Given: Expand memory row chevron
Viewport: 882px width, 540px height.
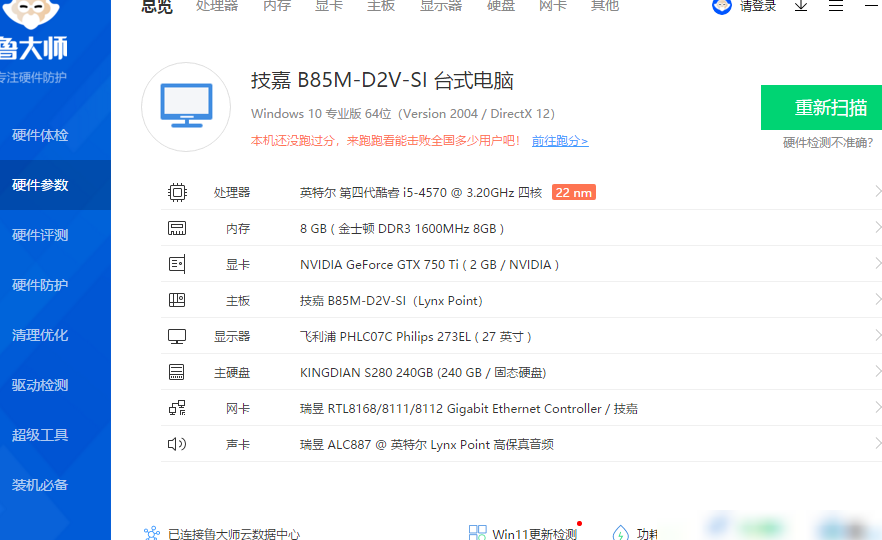Looking at the screenshot, I should click(878, 227).
